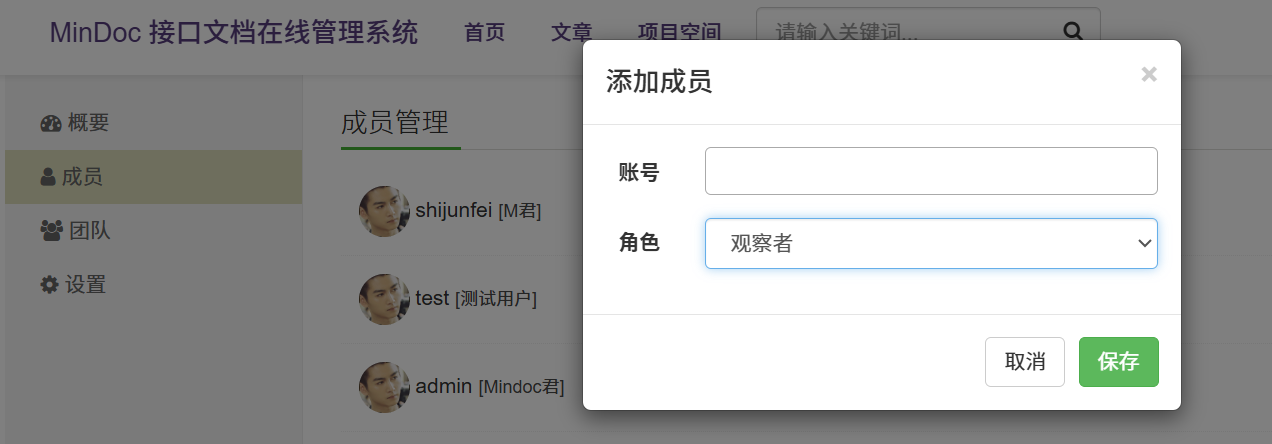Click the 成员 user icon
Image resolution: width=1272 pixels, height=444 pixels.
48,178
